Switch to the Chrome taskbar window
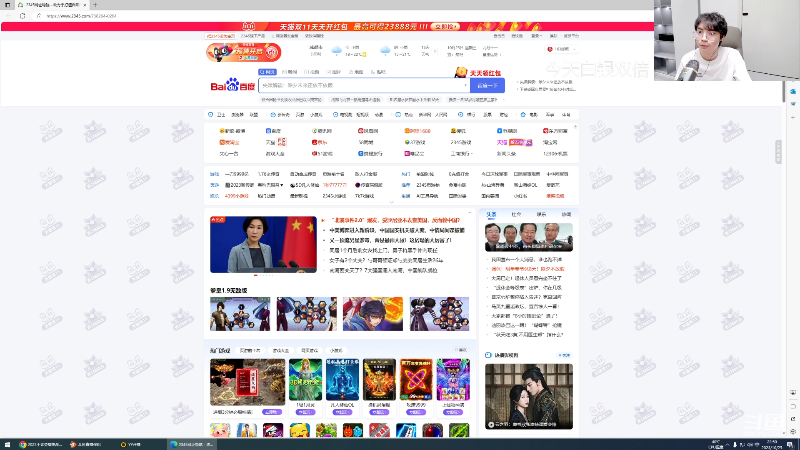 coord(40,444)
